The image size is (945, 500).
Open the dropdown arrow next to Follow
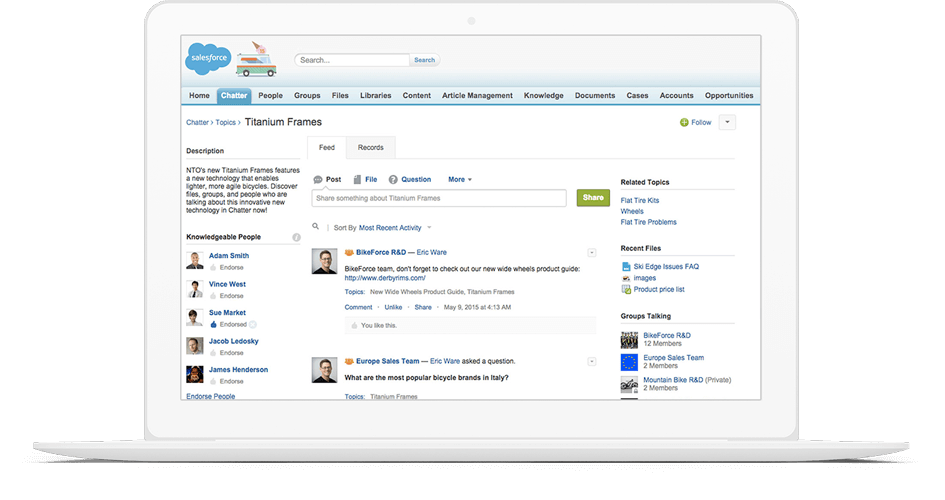coord(727,122)
